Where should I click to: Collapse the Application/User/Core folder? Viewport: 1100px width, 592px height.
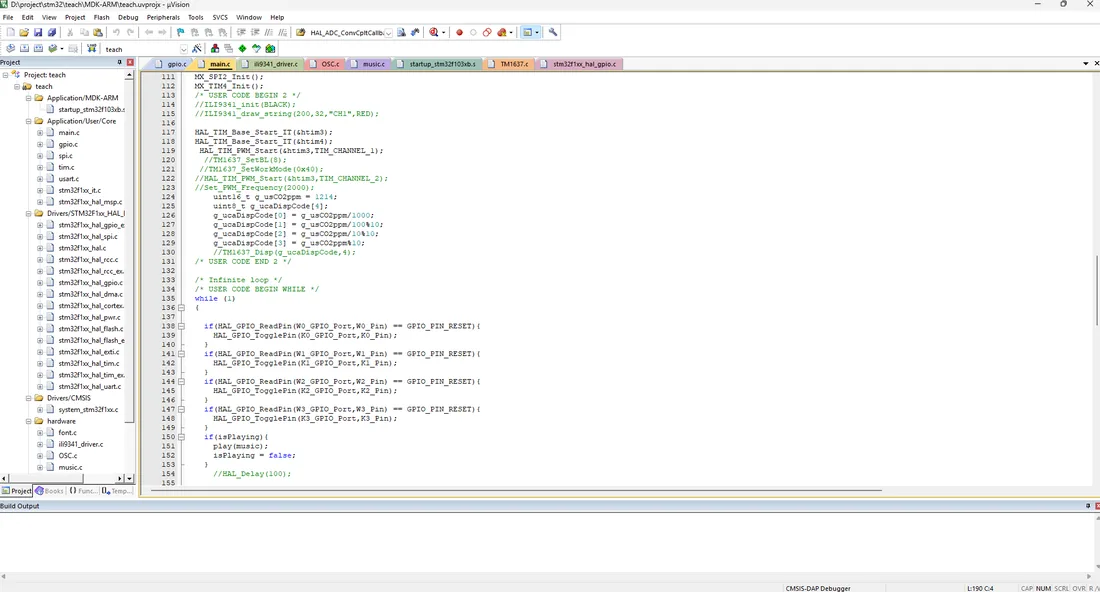29,121
